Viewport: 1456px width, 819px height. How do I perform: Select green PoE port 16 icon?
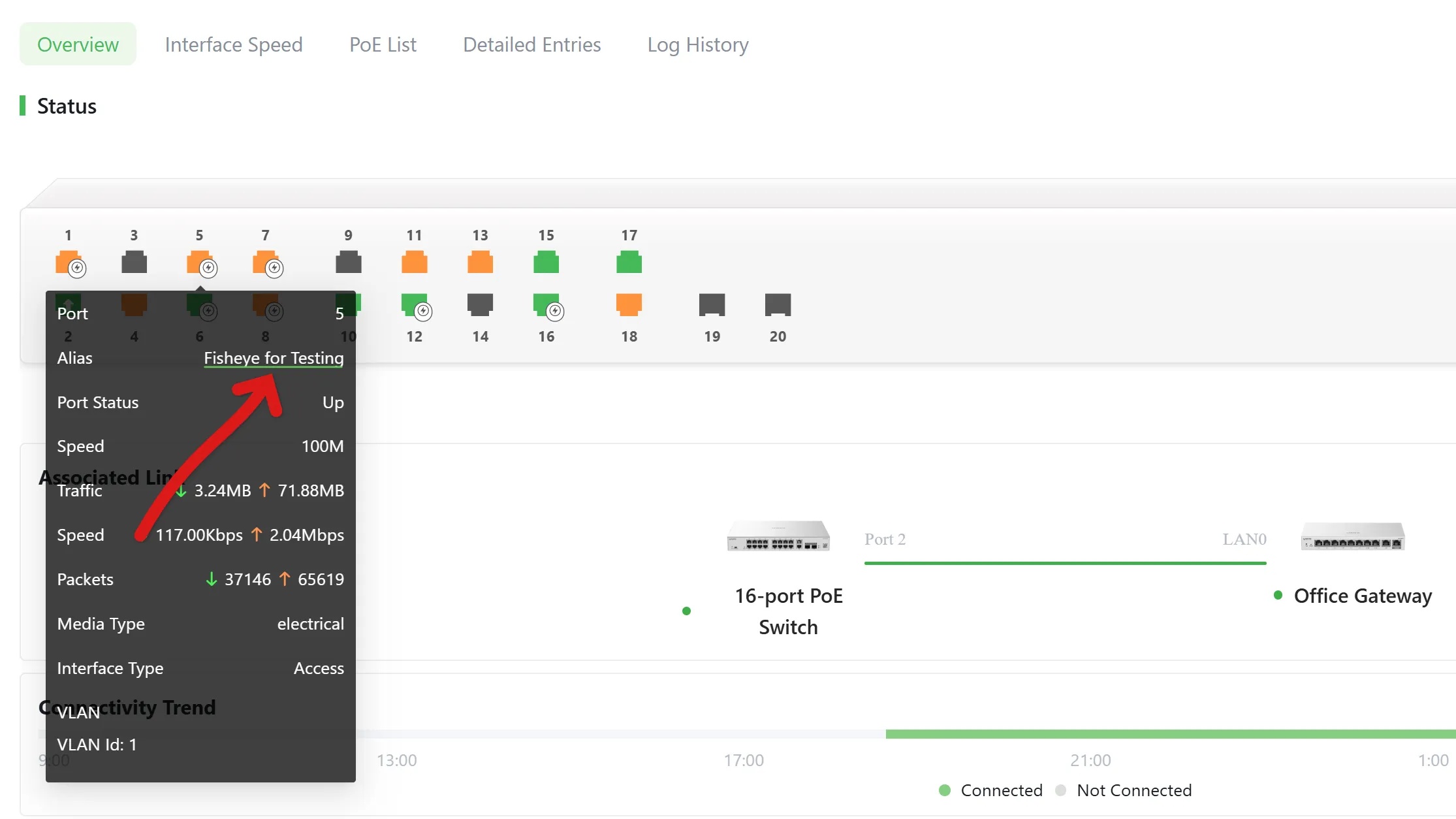pos(547,306)
